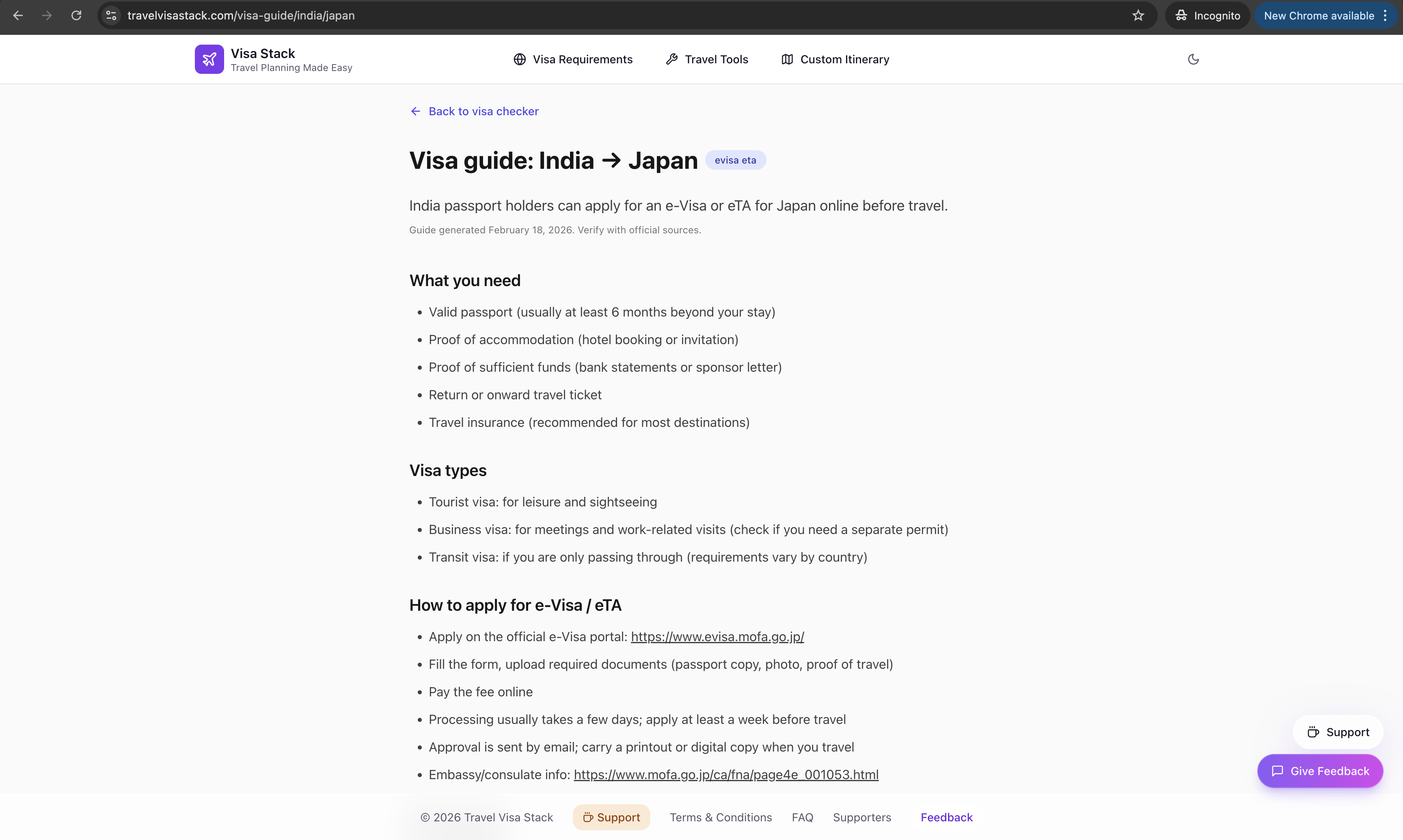Bookmark this page using the star icon
1403x840 pixels.
tap(1138, 15)
